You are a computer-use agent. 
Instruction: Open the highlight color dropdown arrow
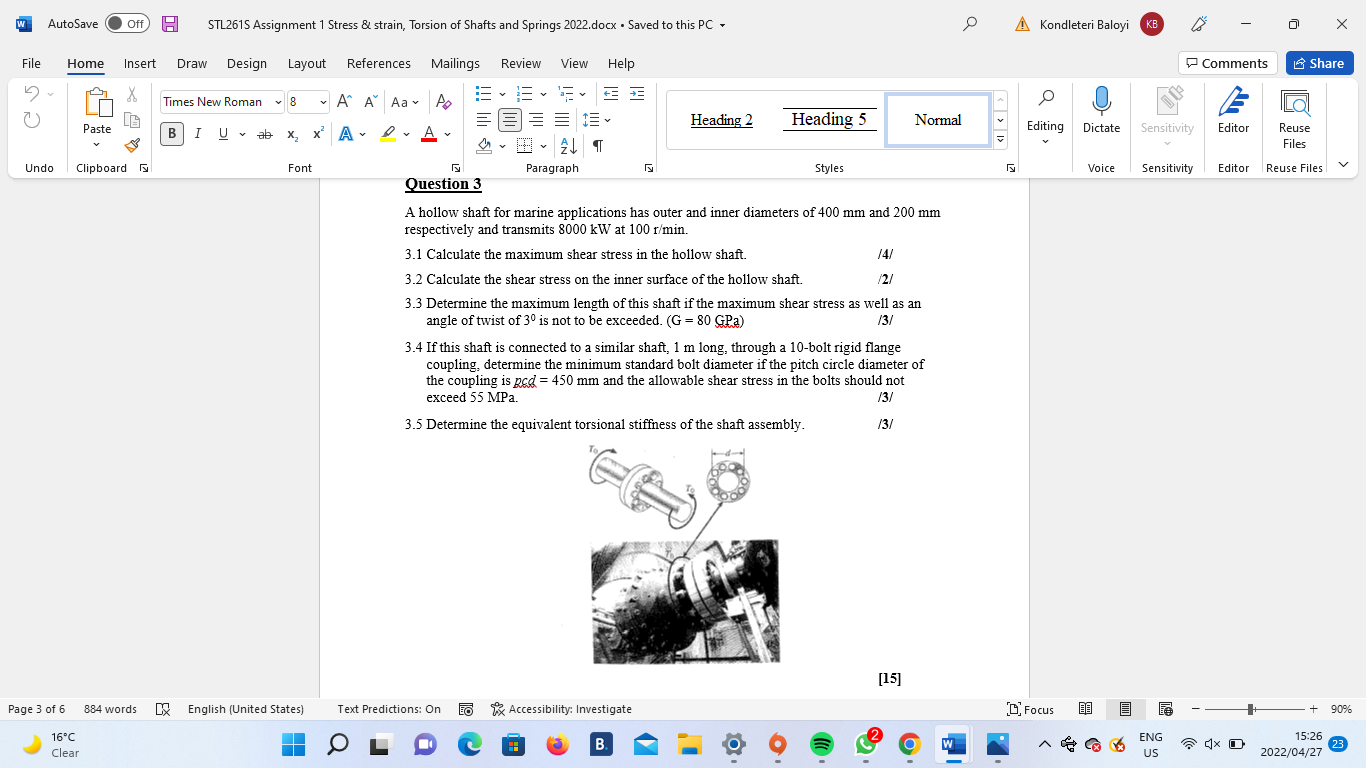click(x=406, y=134)
